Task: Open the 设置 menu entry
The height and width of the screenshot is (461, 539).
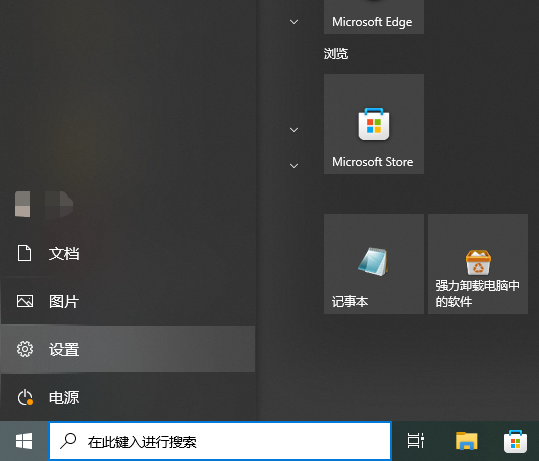Action: (x=128, y=349)
